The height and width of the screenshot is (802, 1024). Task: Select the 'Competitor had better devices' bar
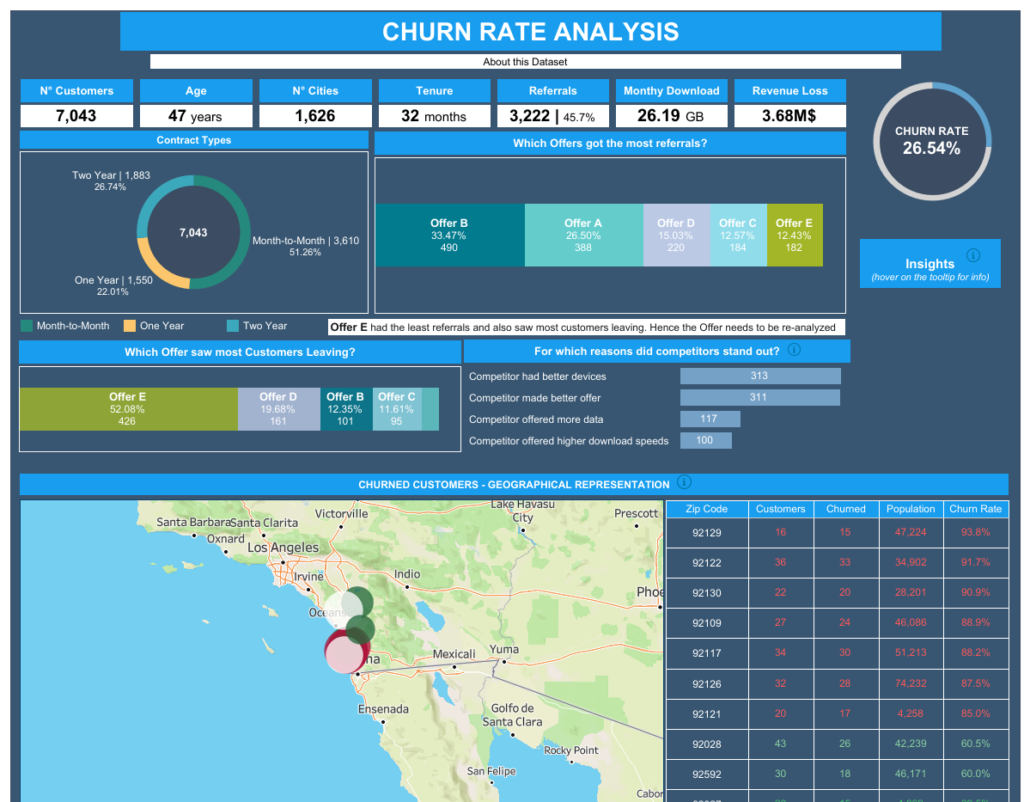[760, 376]
